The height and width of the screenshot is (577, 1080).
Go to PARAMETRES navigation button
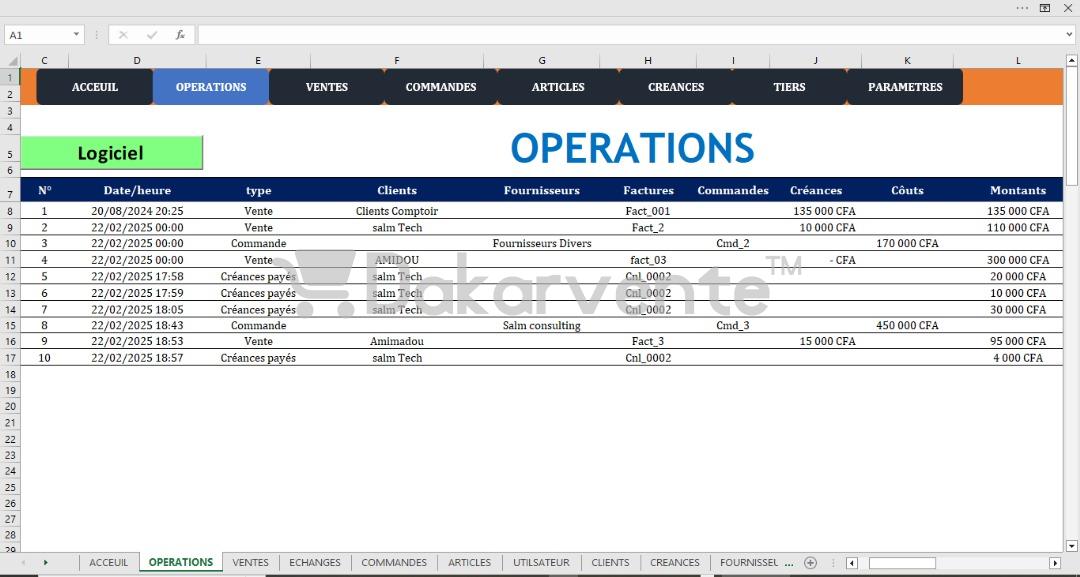point(905,87)
